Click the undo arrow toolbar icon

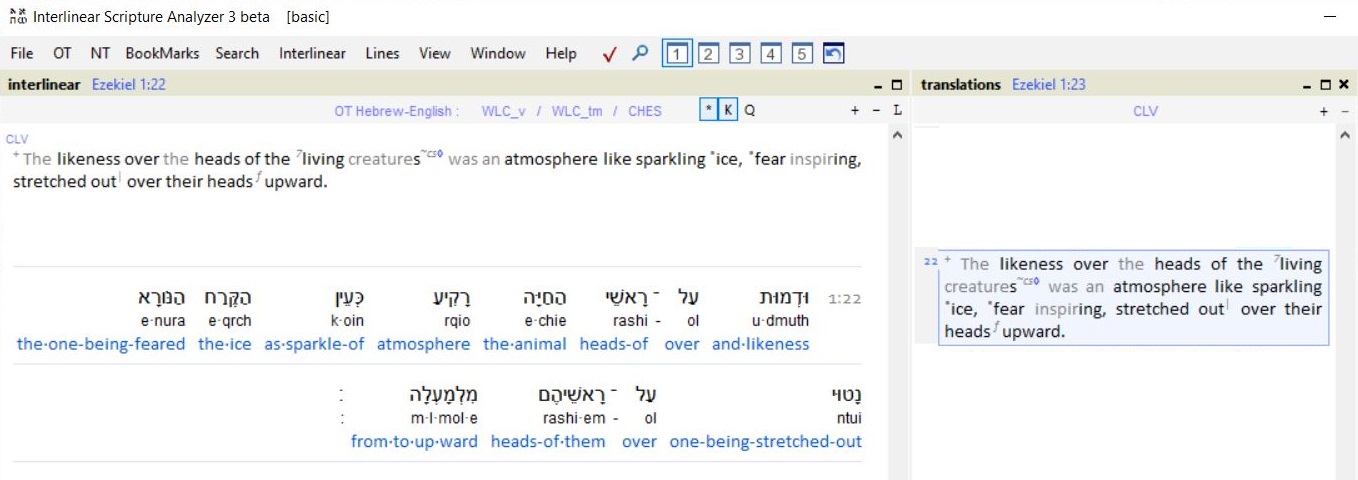(833, 54)
